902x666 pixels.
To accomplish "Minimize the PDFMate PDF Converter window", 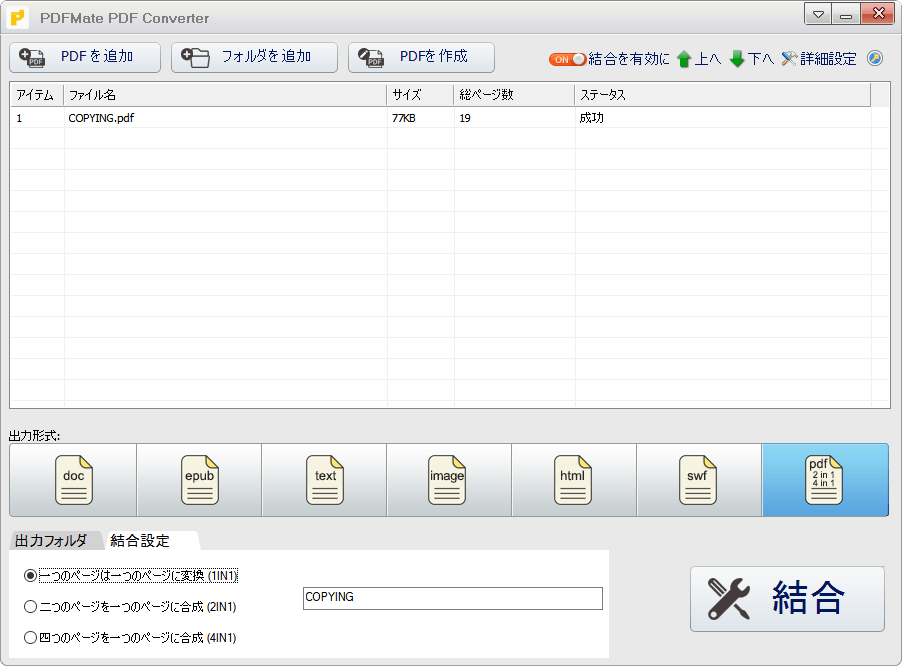I will coord(846,14).
